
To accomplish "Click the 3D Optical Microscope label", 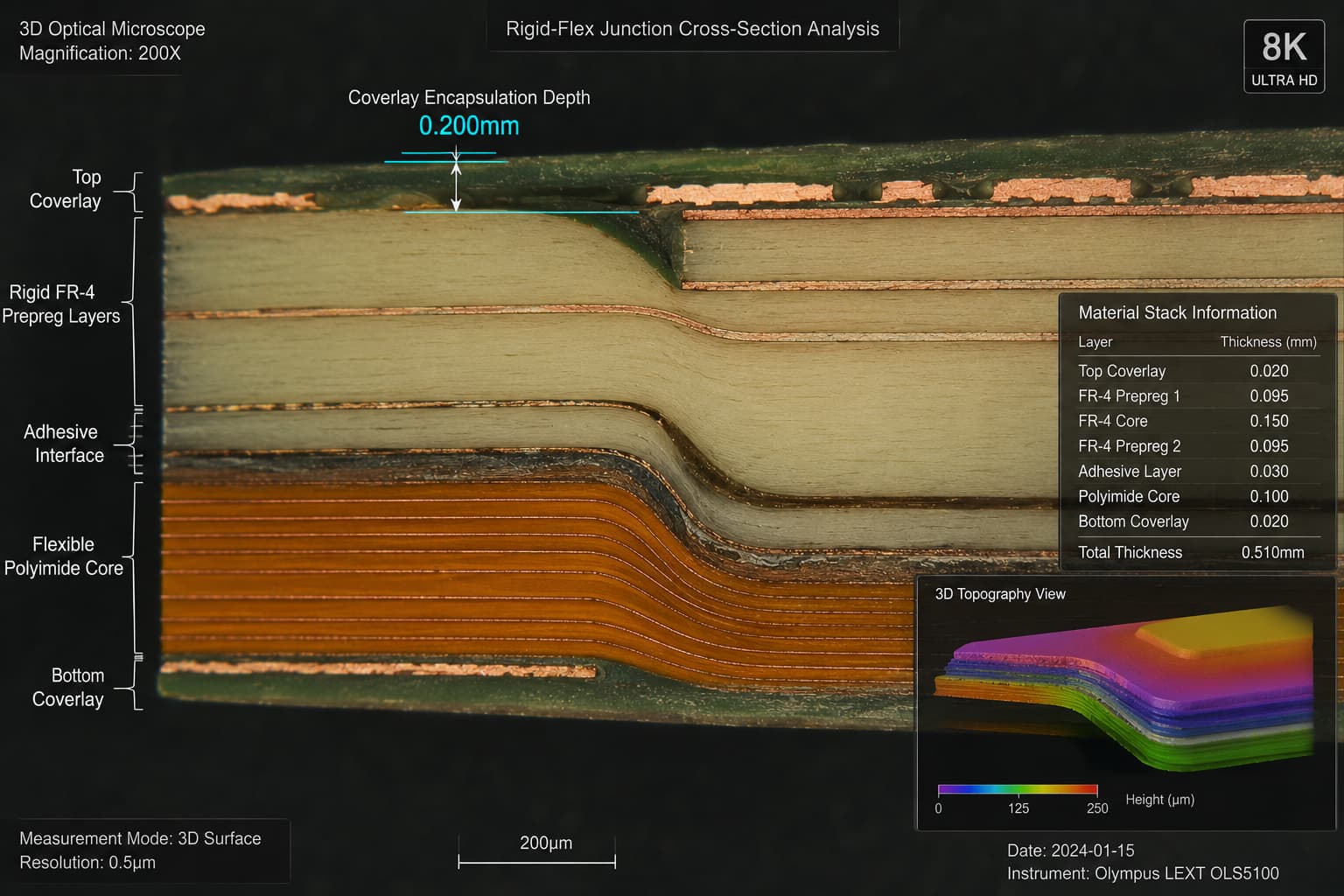I will (x=112, y=29).
